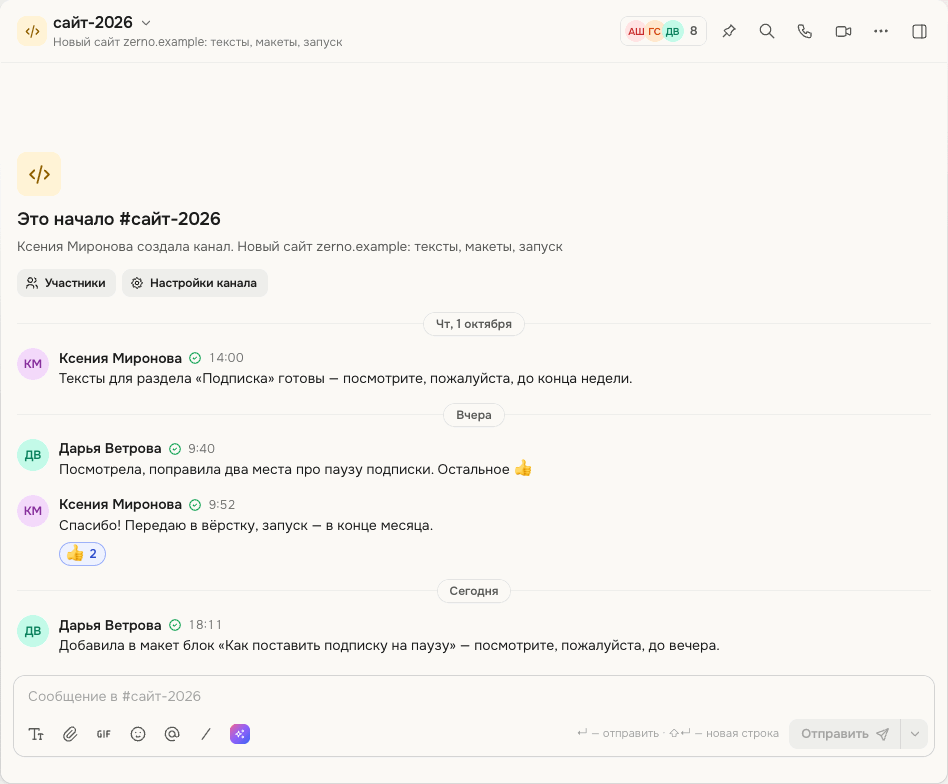
Task: Open more options via the three dots
Action: coord(881,31)
